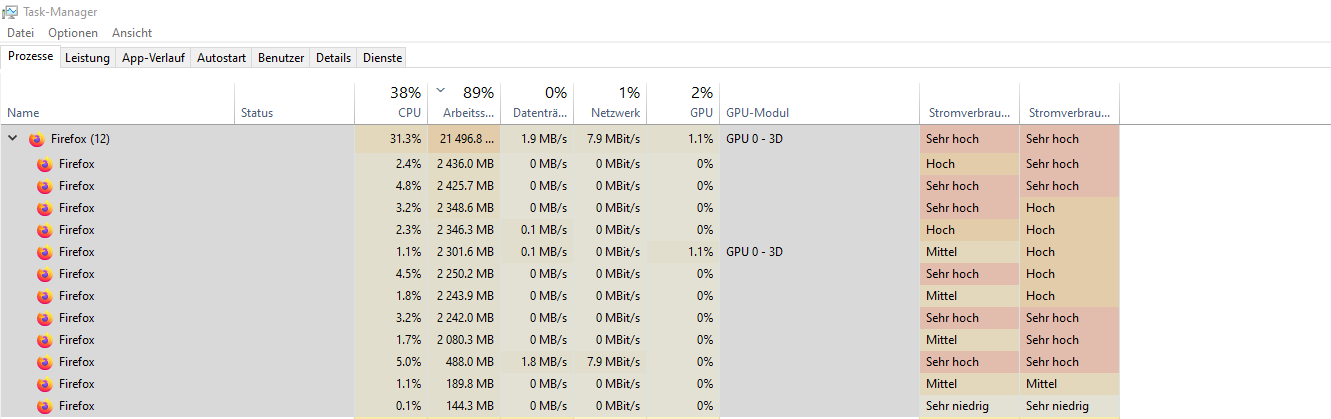Open the Datei menu
This screenshot has height=419, width=1331.
[20, 33]
